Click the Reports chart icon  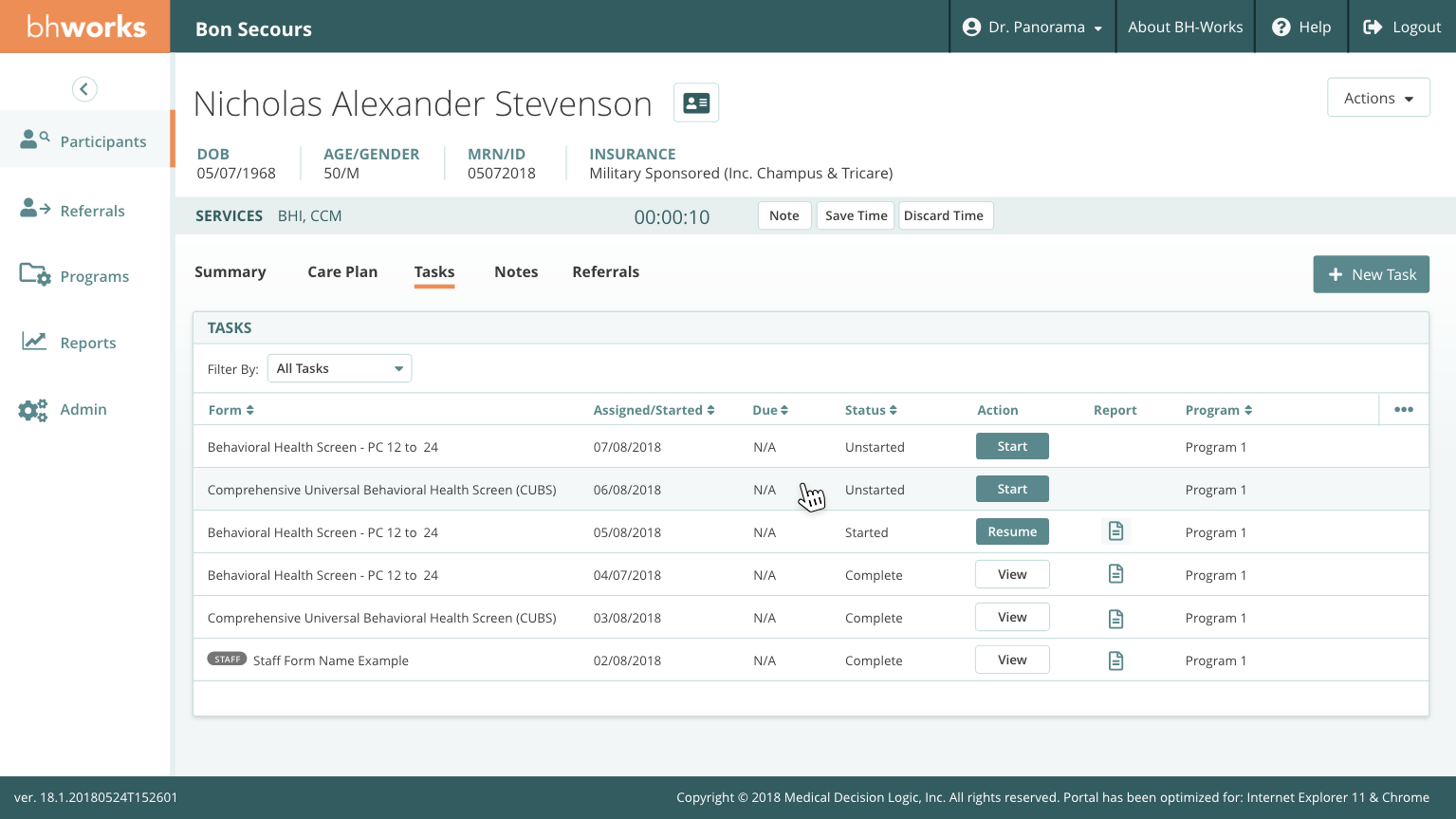tap(34, 341)
